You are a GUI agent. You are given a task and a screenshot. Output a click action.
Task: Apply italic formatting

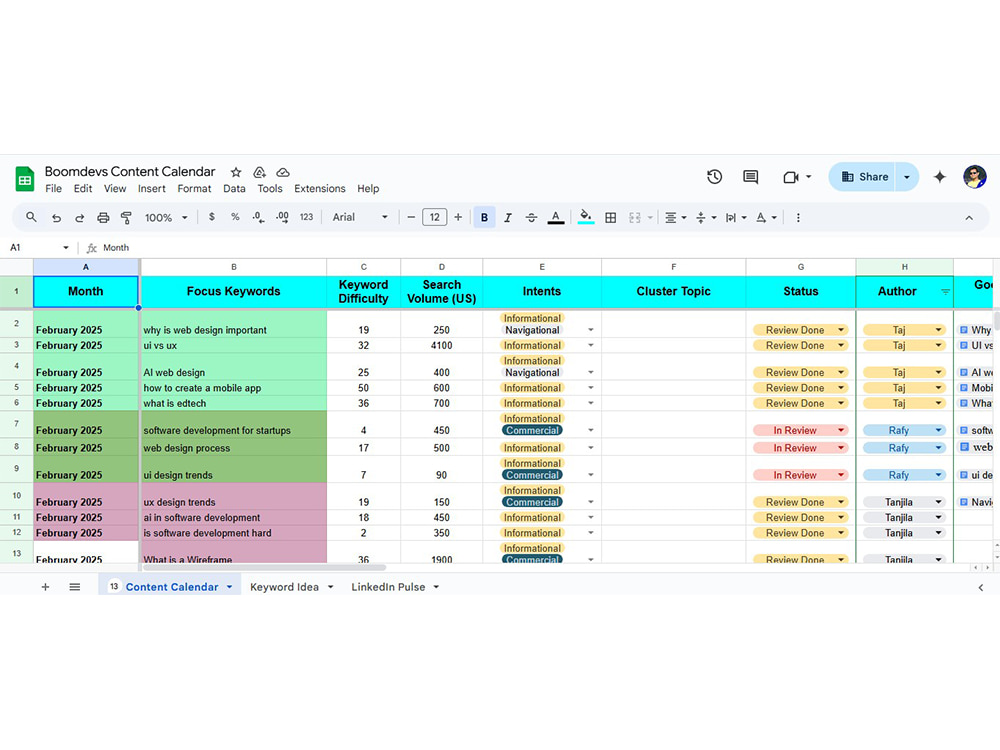click(x=508, y=218)
